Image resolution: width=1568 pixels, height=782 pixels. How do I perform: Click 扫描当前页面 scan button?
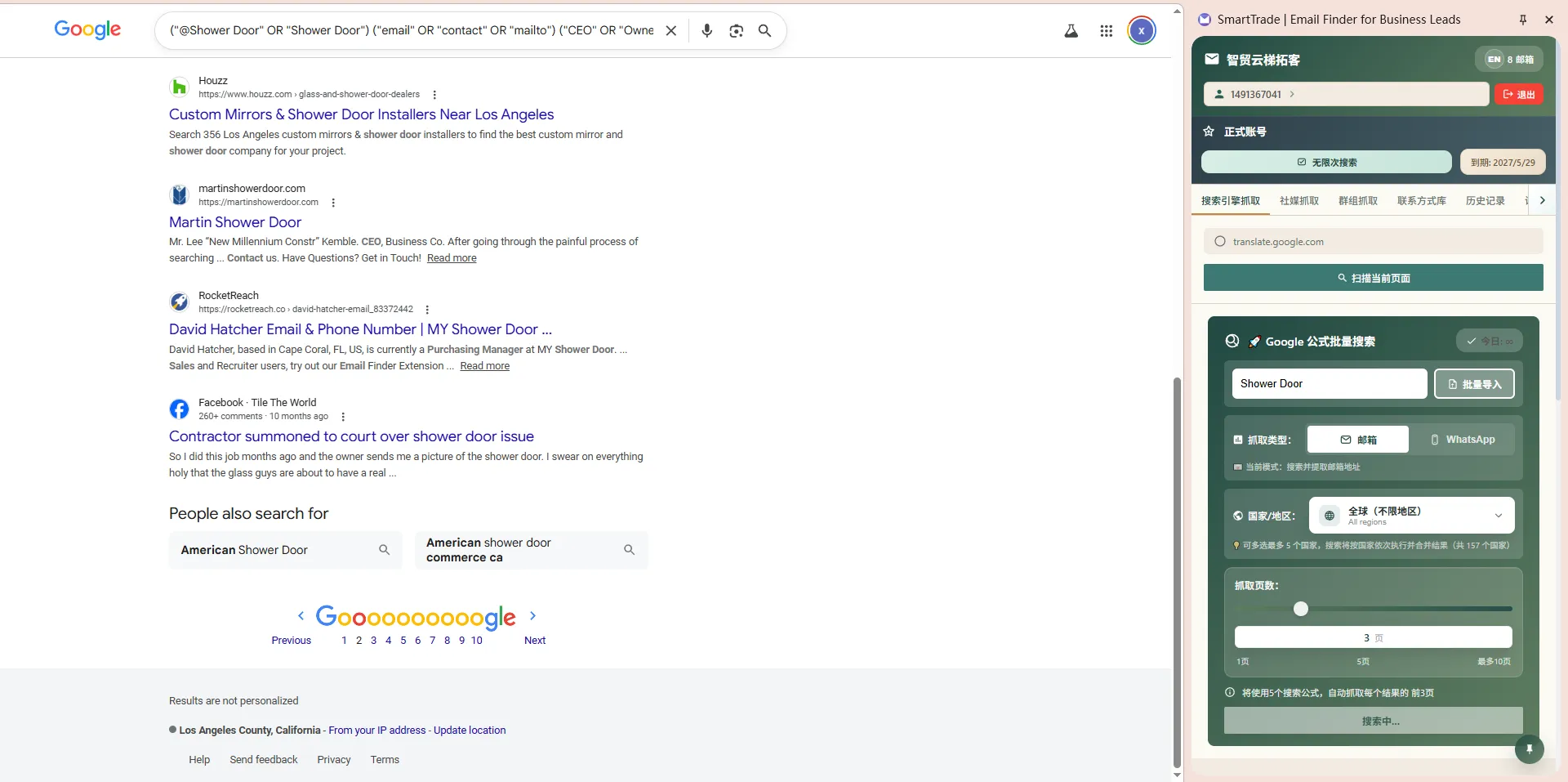pos(1373,278)
